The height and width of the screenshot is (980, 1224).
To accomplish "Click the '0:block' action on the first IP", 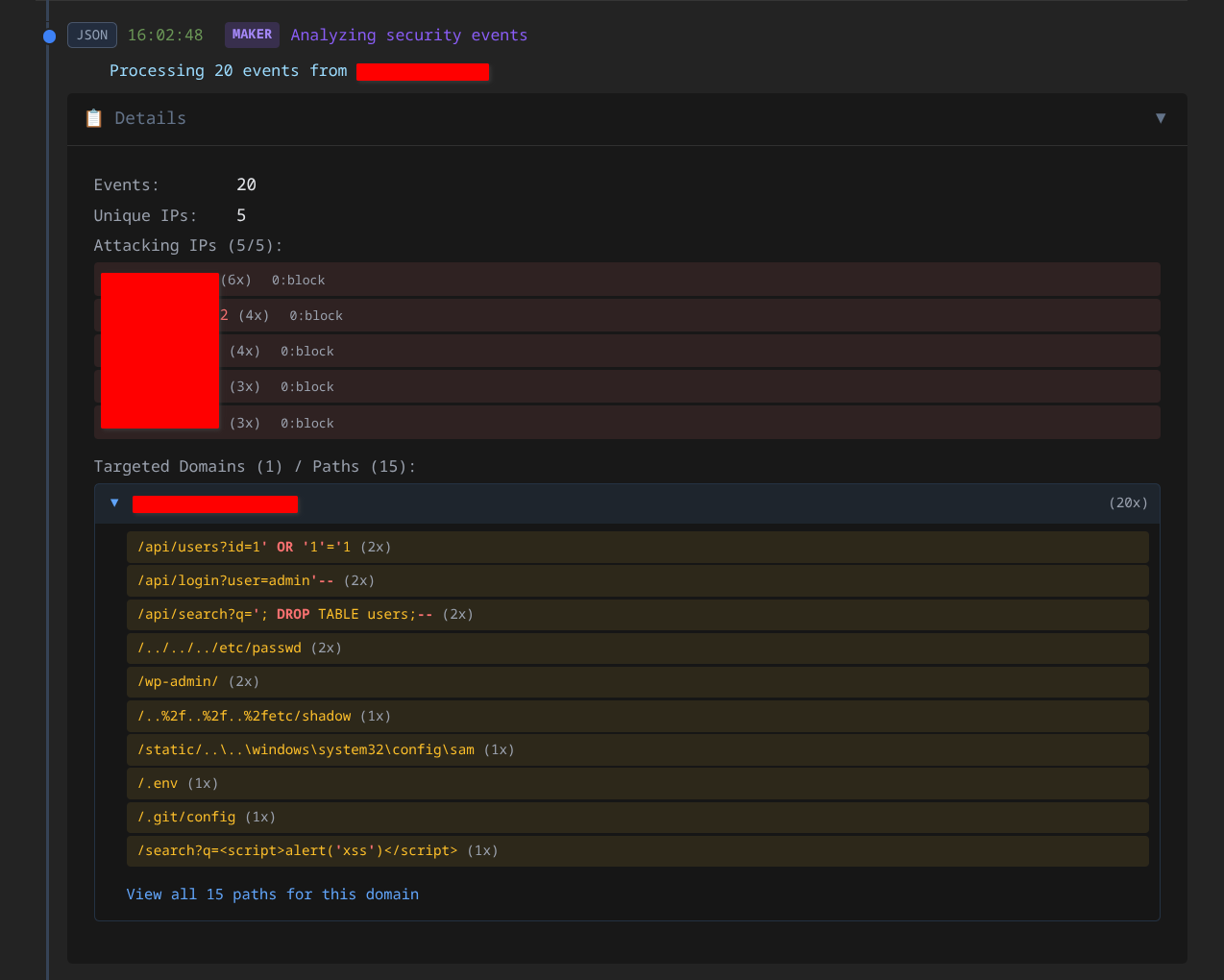I will pyautogui.click(x=299, y=280).
